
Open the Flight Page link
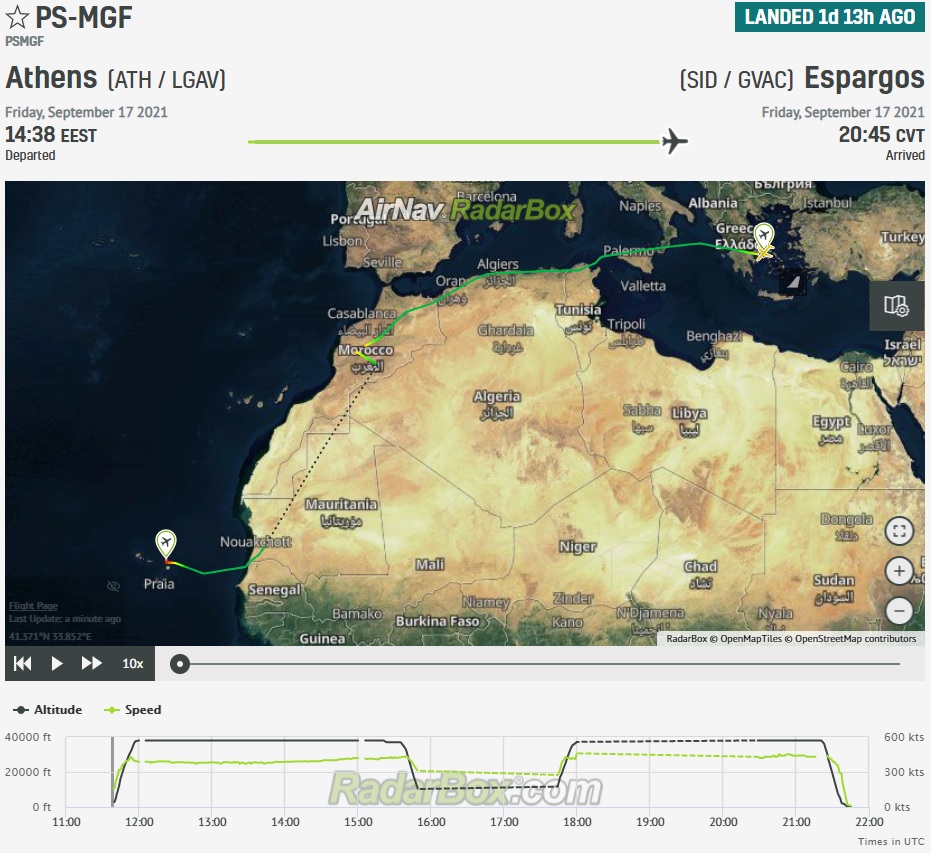pos(33,605)
